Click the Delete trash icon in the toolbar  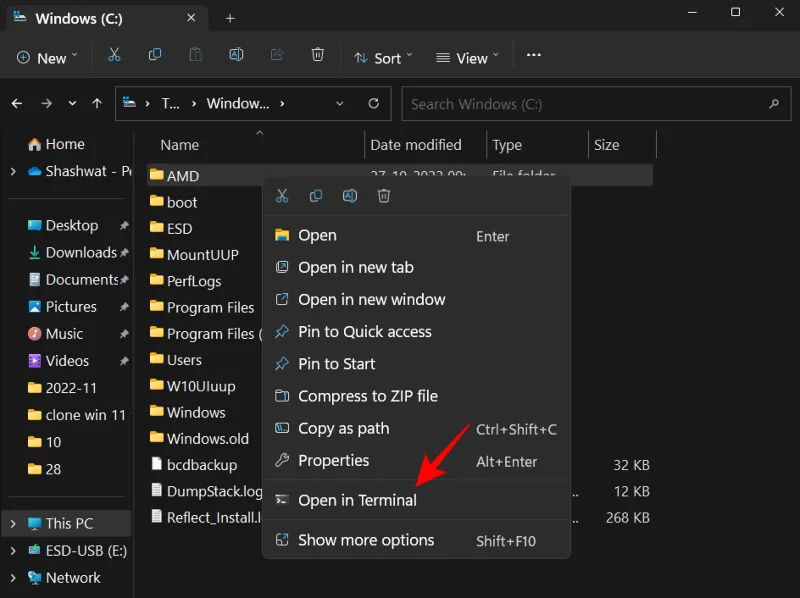(x=318, y=55)
